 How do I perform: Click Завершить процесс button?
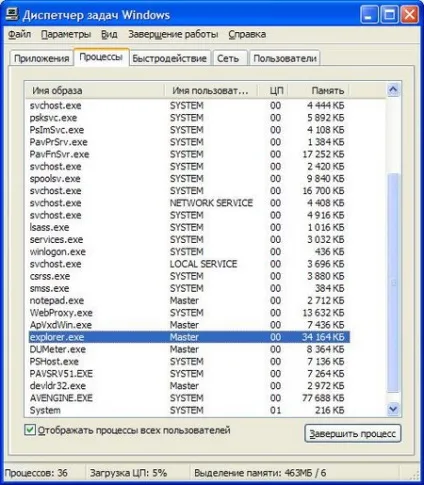tap(353, 433)
